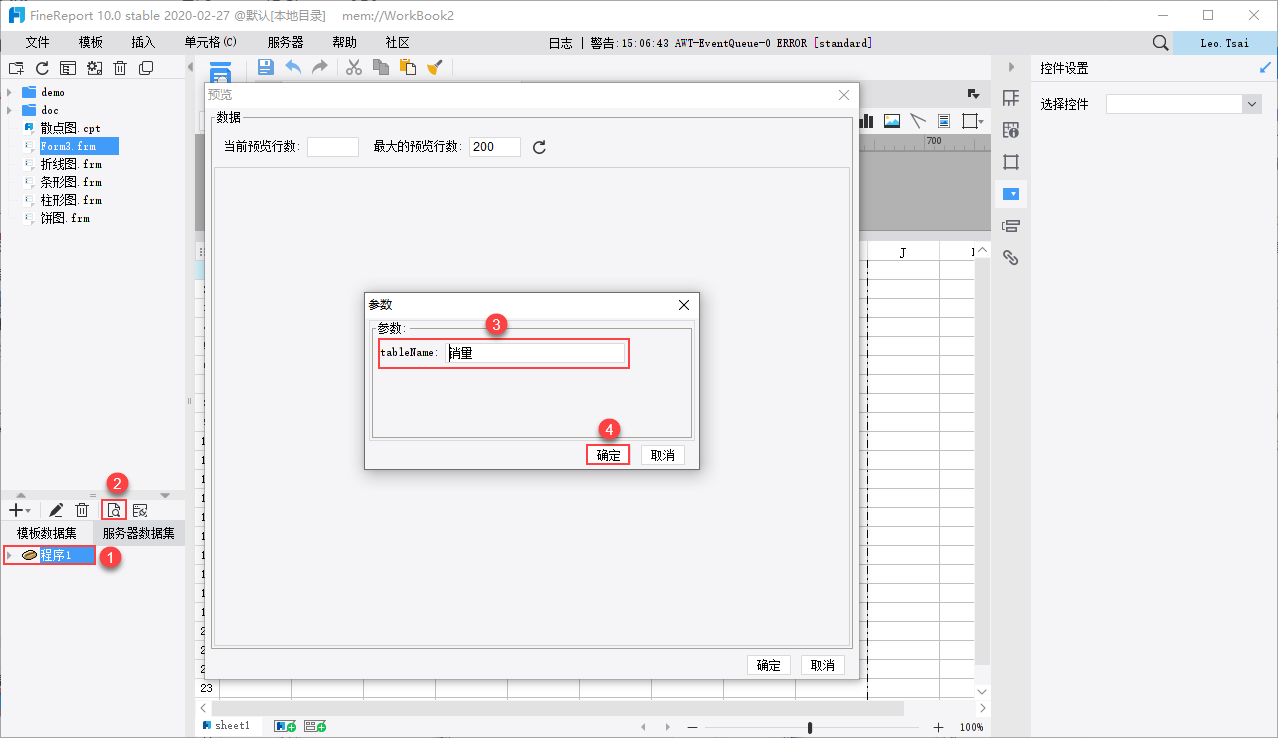Click the gear settings icon above file tree
Screen dimensions: 1278x738
click(94, 68)
